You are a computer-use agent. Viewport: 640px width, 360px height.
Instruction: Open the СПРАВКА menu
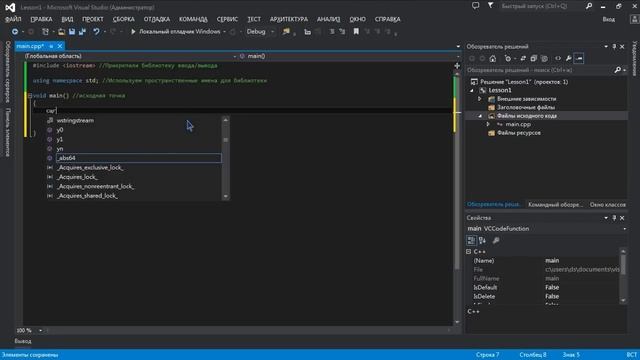coord(387,19)
